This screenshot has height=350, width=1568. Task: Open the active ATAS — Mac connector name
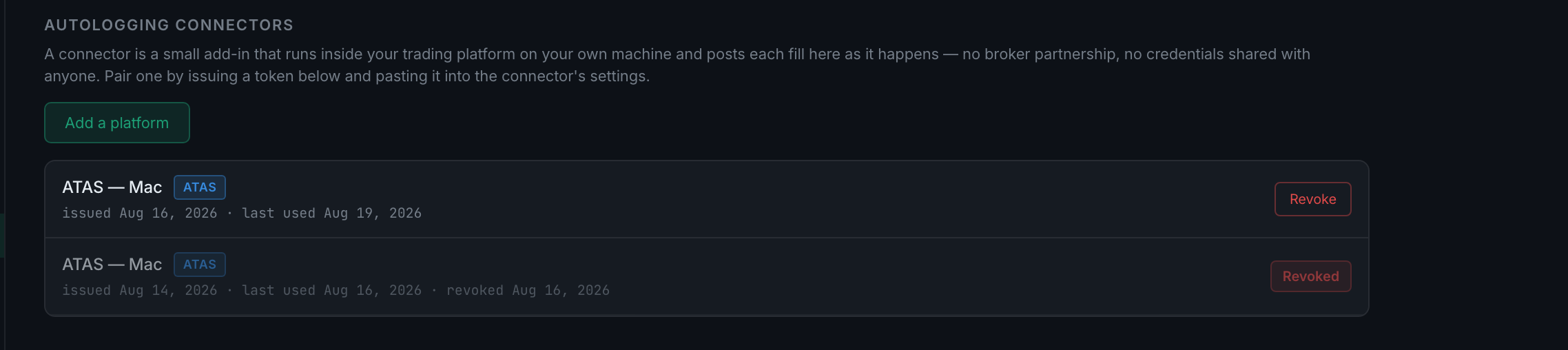(112, 187)
